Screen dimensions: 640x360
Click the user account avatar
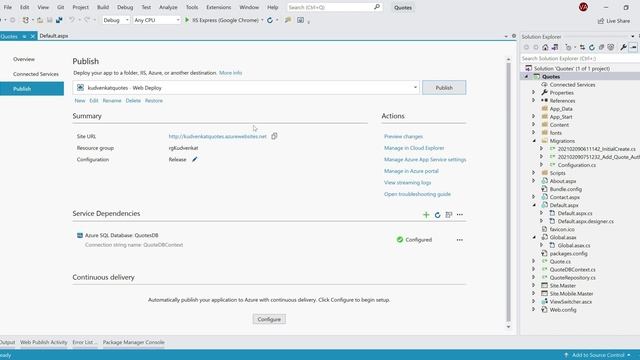[x=583, y=7]
